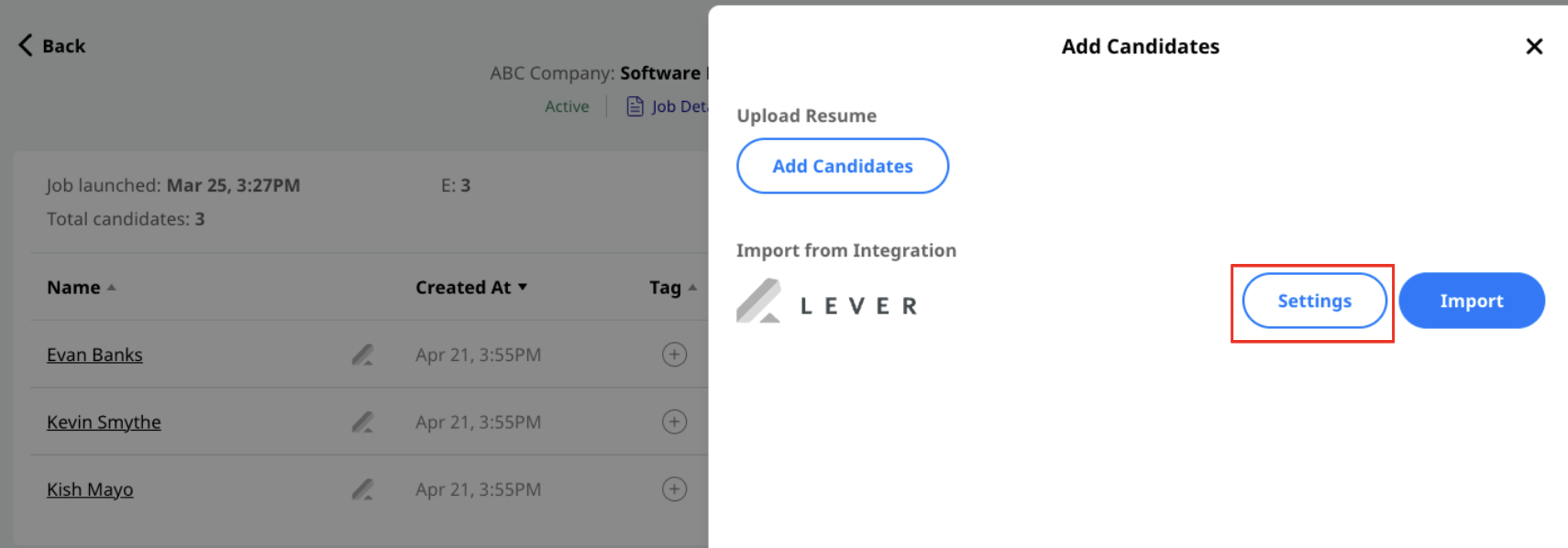Click Add Candidates under Upload Resume
The width and height of the screenshot is (1568, 548).
[x=843, y=166]
